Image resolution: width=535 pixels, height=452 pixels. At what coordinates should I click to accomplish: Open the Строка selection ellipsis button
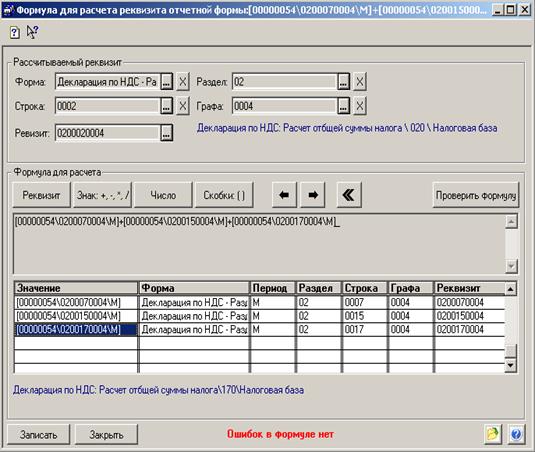[x=167, y=106]
